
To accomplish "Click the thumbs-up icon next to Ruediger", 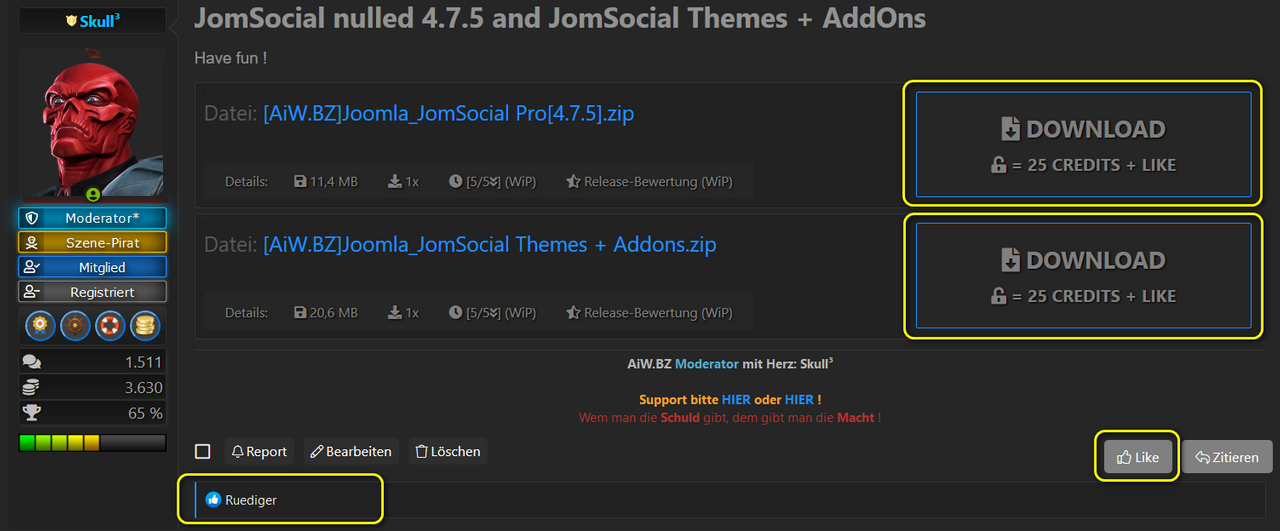I will tap(213, 499).
